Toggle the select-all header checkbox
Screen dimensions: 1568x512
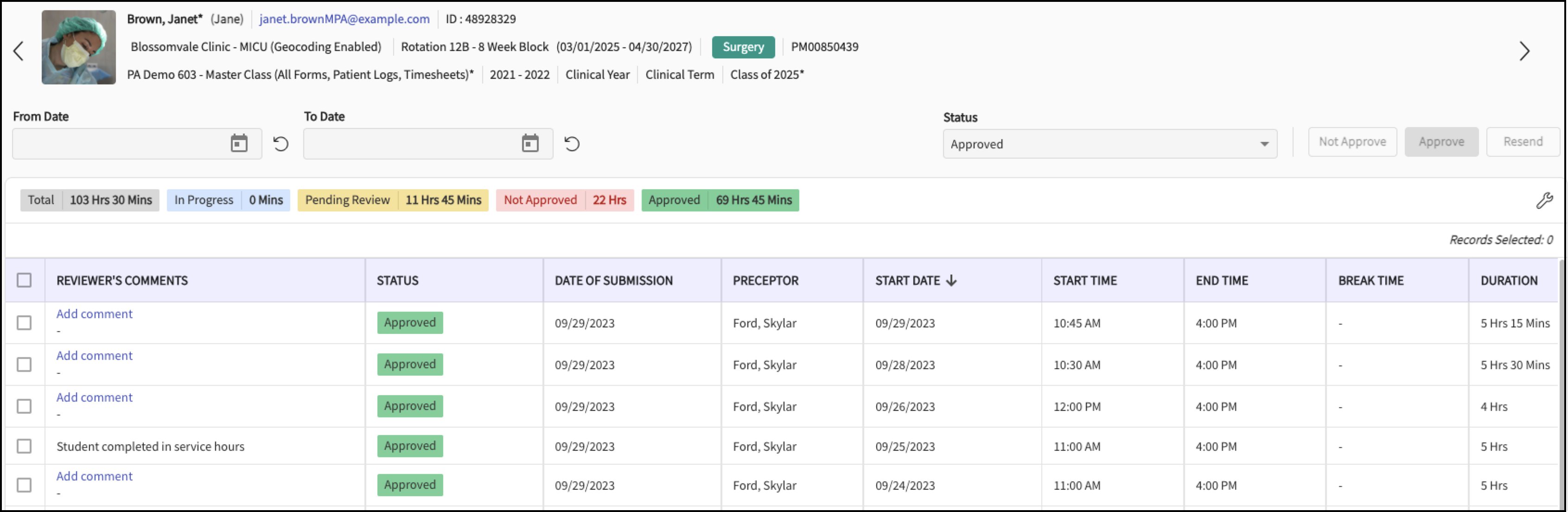point(25,281)
